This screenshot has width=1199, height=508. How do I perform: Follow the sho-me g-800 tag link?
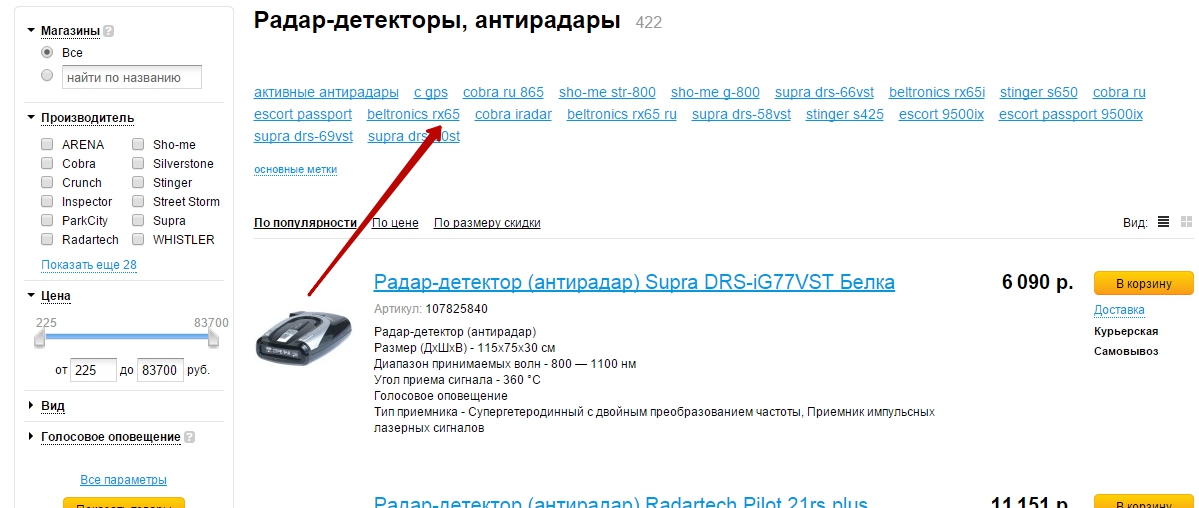[x=715, y=93]
